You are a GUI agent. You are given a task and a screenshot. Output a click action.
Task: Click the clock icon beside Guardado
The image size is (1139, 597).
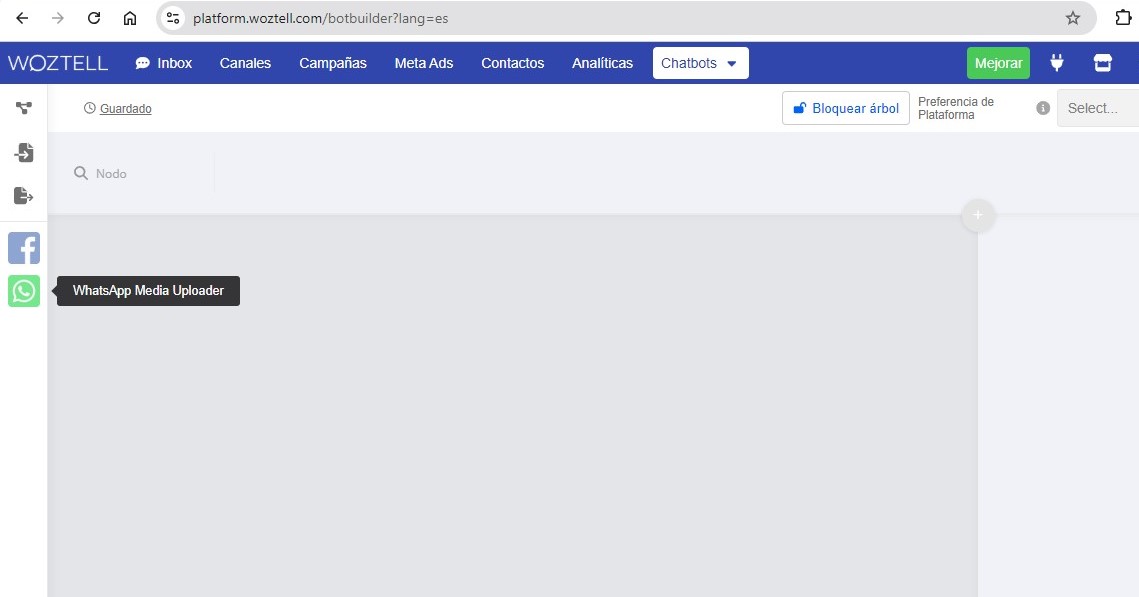coord(89,108)
